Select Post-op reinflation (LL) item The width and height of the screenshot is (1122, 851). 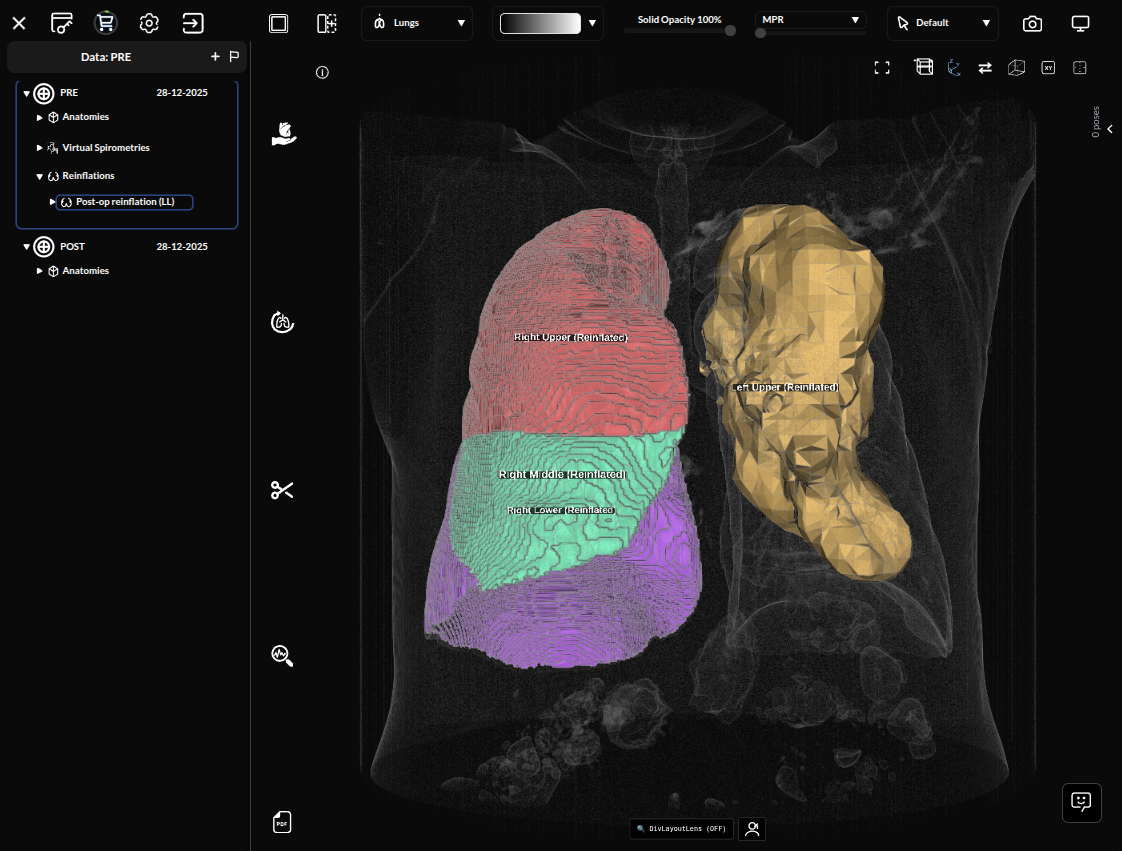click(x=125, y=202)
